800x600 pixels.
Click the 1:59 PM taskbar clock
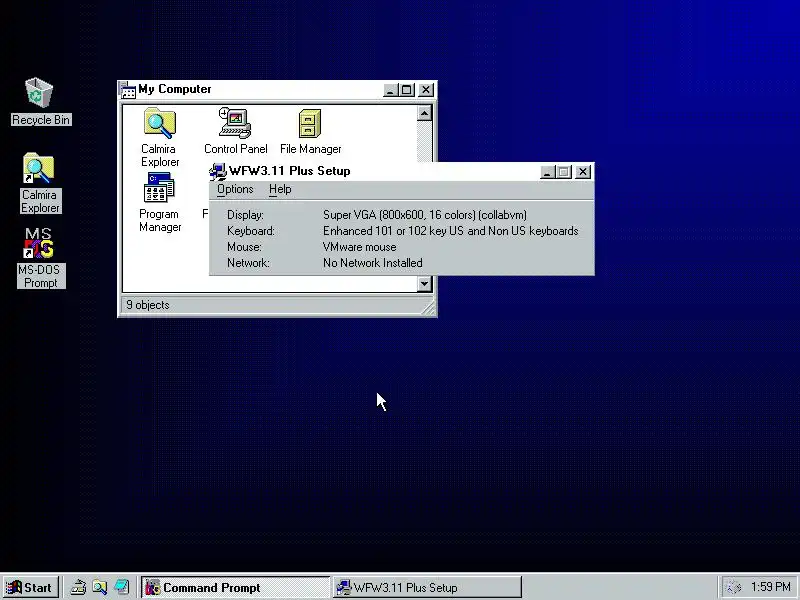(x=770, y=587)
